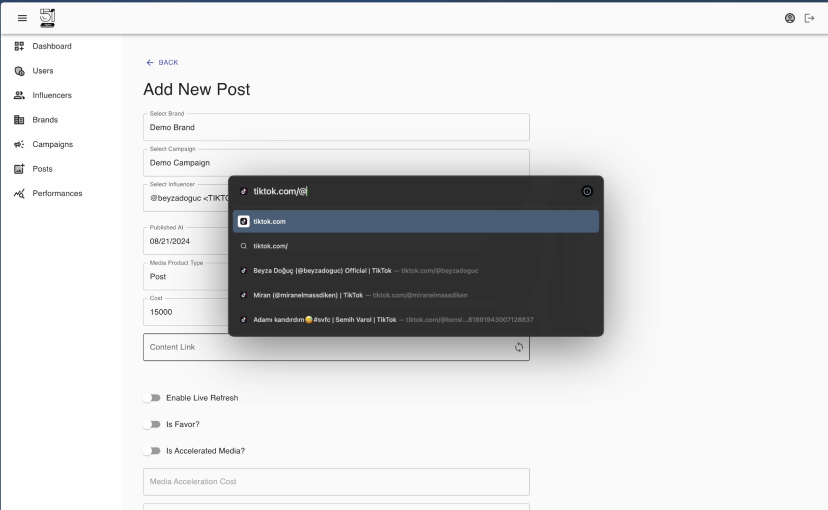Image resolution: width=828 pixels, height=510 pixels.
Task: Open the Select Brand dropdown
Action: (x=336, y=127)
